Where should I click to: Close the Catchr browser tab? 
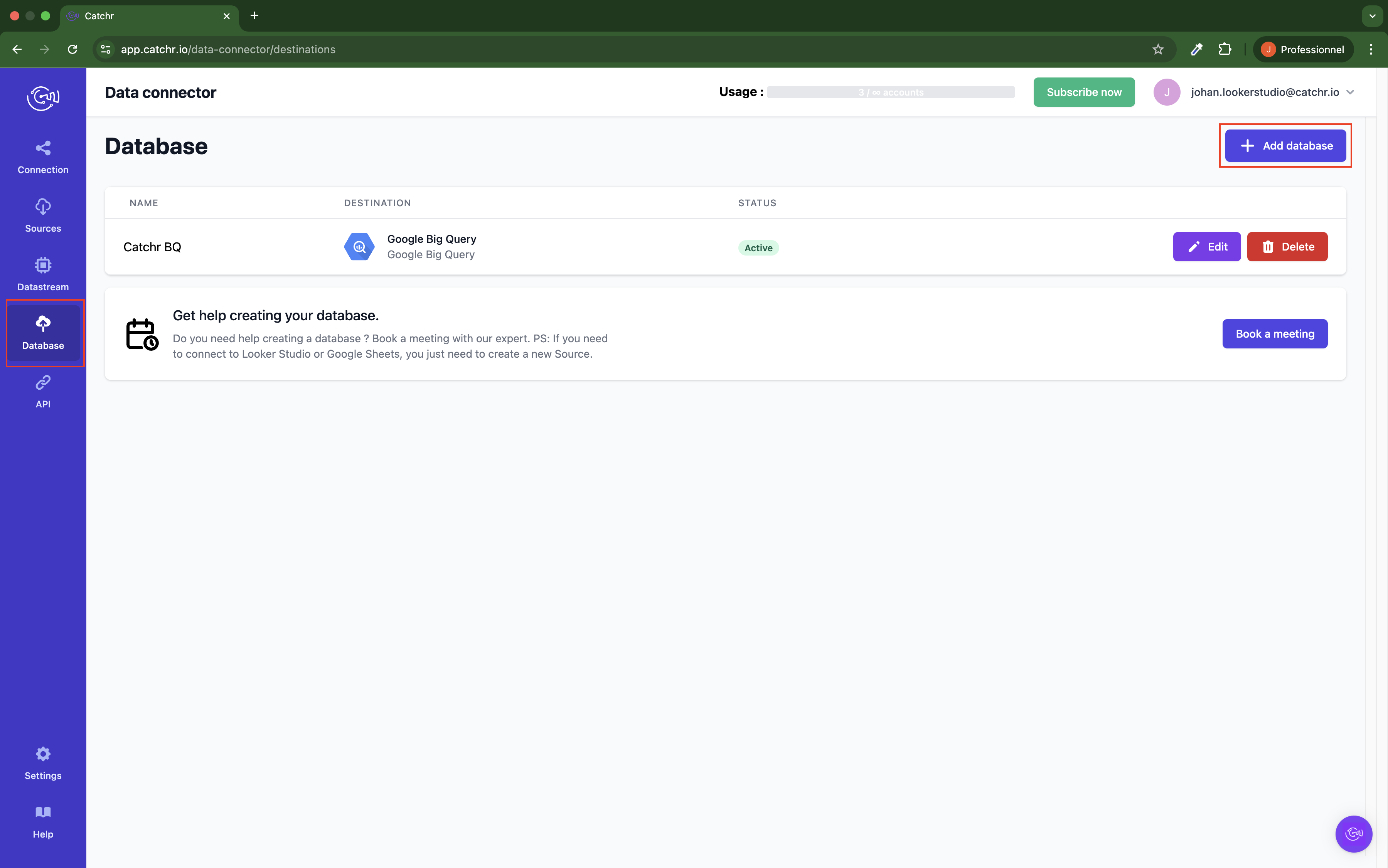tap(226, 16)
